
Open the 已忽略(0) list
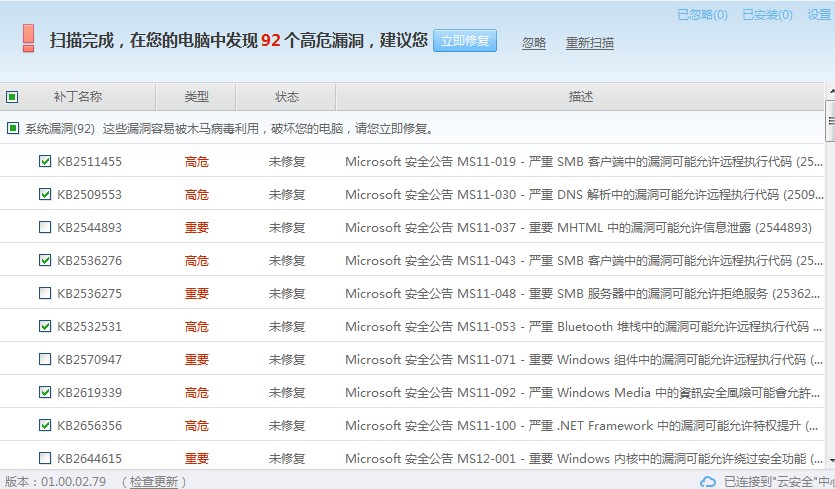[702, 15]
